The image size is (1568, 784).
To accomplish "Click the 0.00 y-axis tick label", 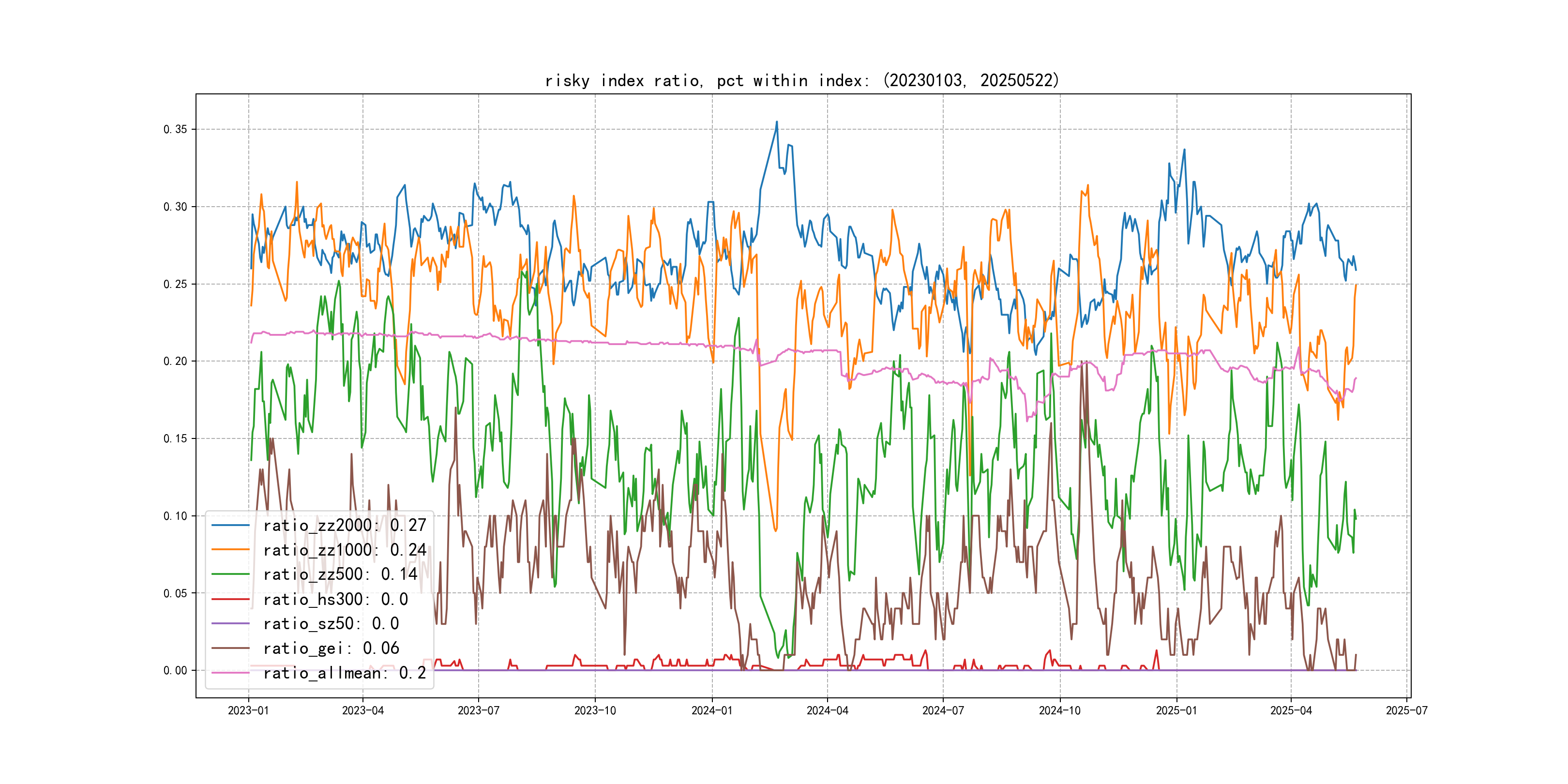I will click(175, 670).
